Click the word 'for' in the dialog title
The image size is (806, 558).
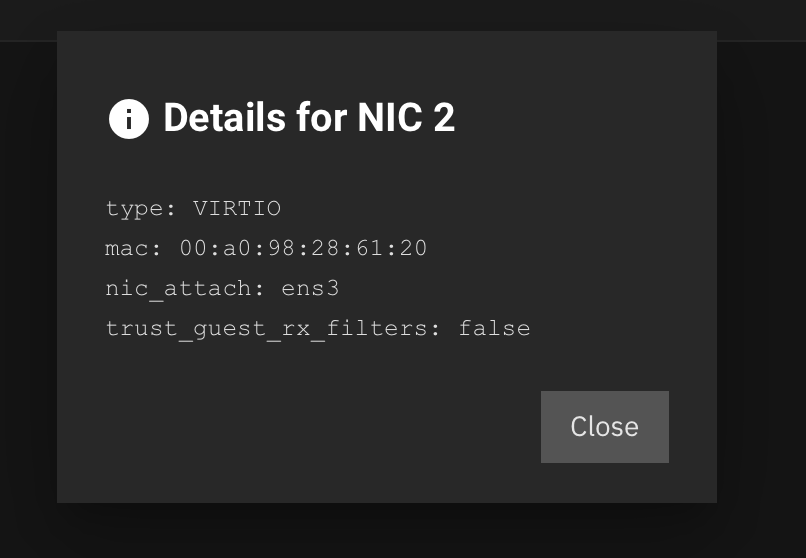(321, 118)
